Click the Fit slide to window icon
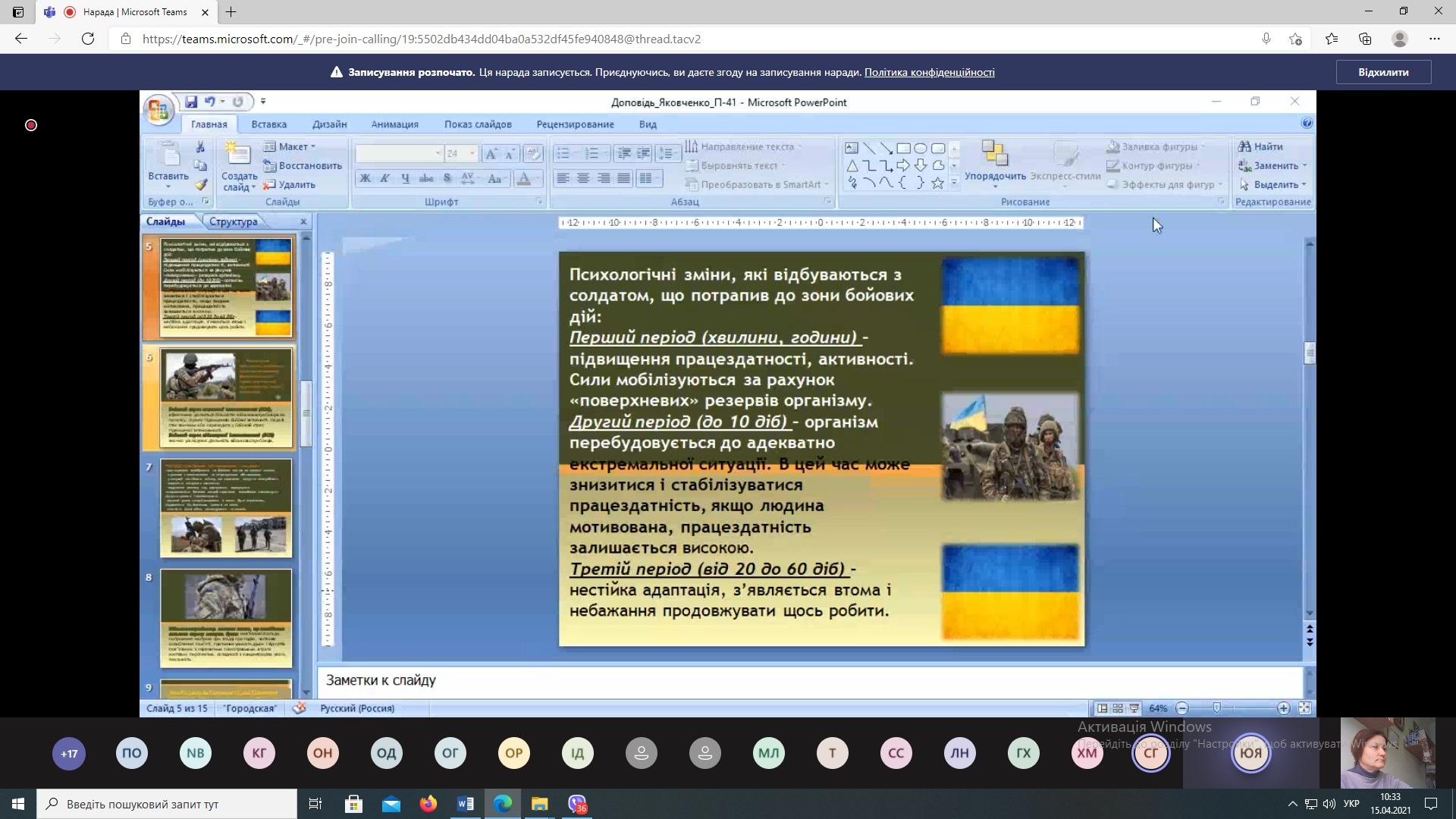This screenshot has width=1456, height=819. (x=1304, y=708)
